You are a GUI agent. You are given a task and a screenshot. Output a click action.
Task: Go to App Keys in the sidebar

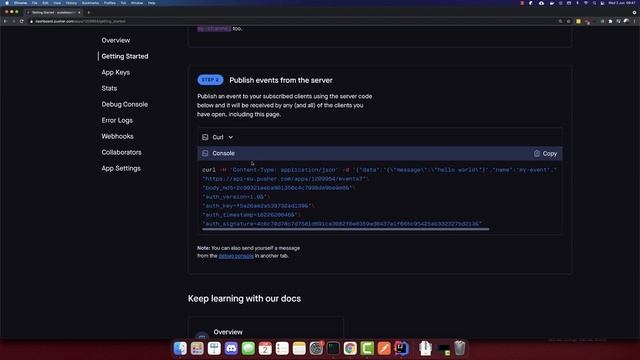click(116, 72)
